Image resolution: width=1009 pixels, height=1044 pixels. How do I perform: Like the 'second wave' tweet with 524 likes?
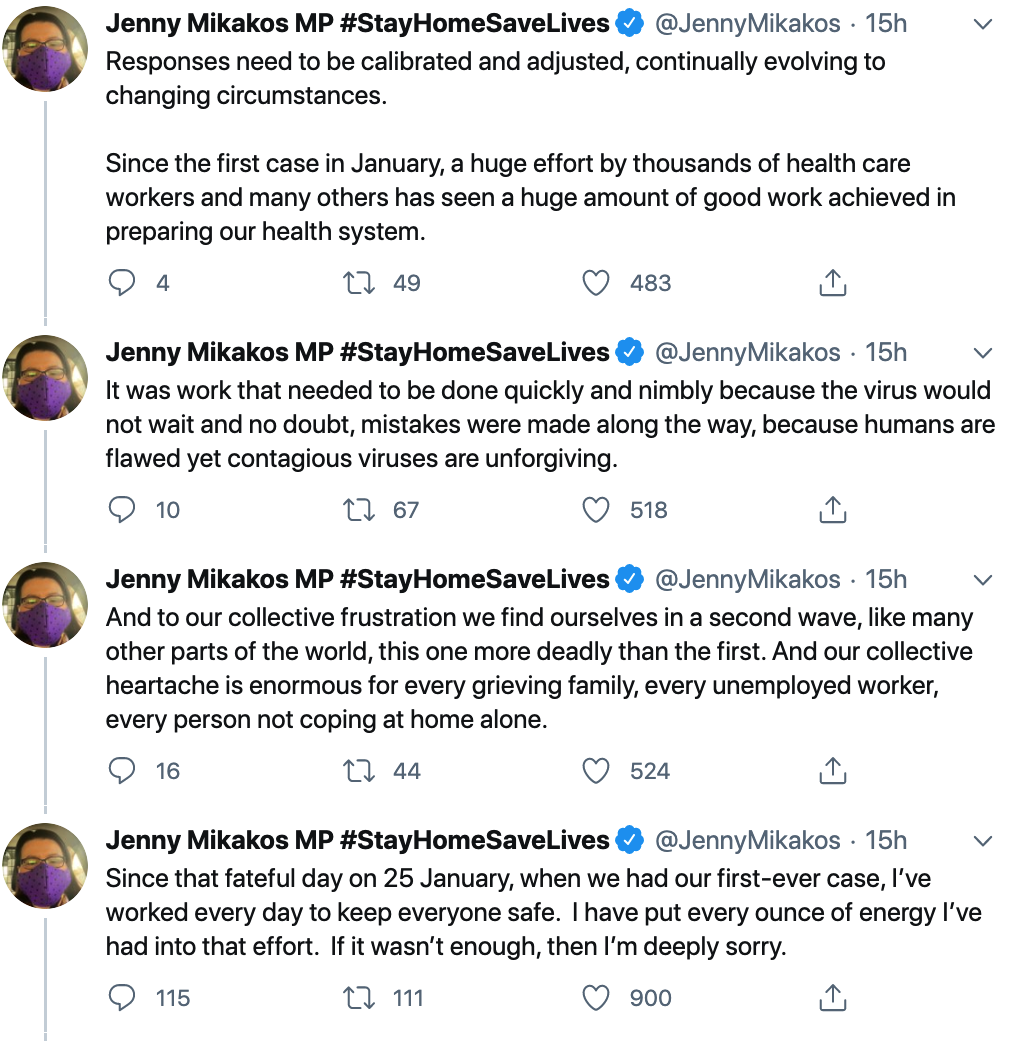596,772
